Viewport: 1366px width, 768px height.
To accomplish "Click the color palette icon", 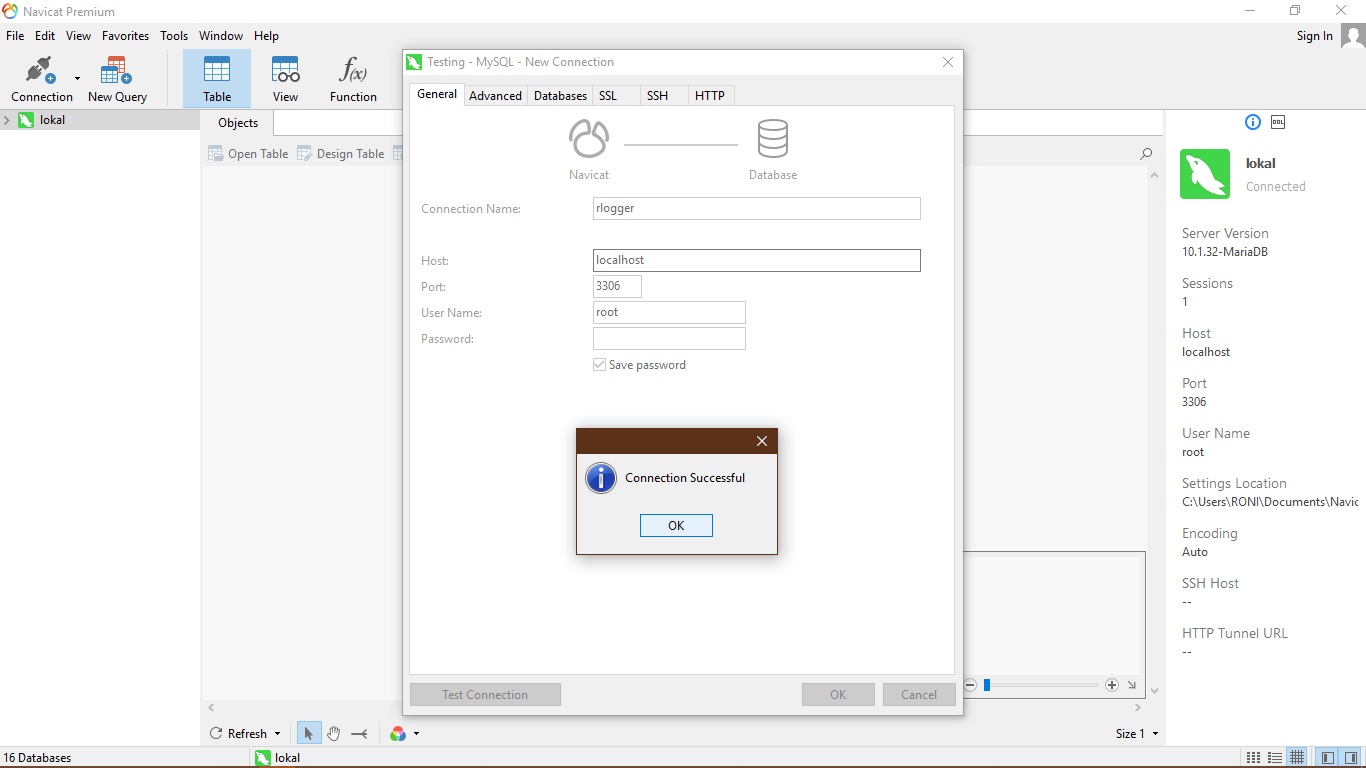I will (x=398, y=733).
